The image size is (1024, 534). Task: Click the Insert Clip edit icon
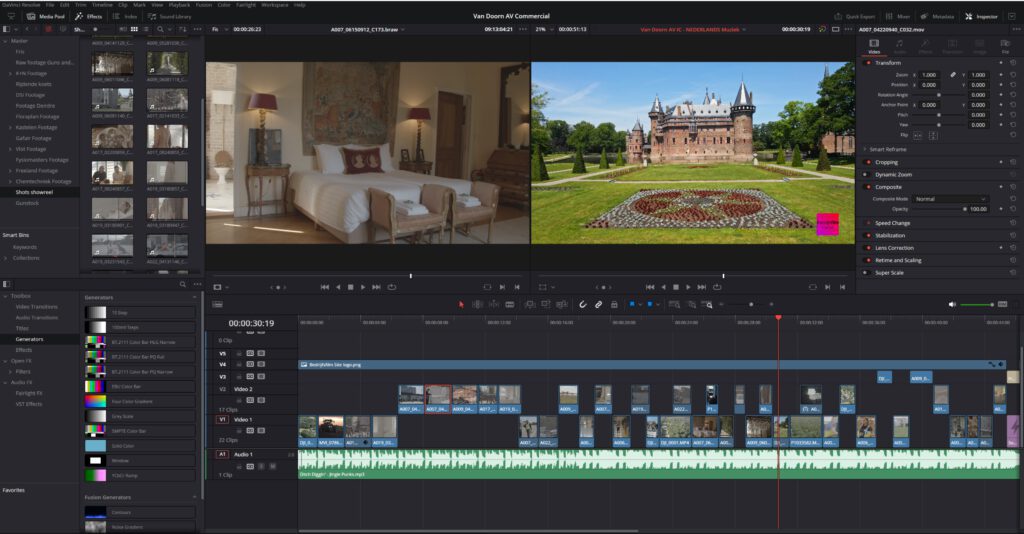coord(530,304)
